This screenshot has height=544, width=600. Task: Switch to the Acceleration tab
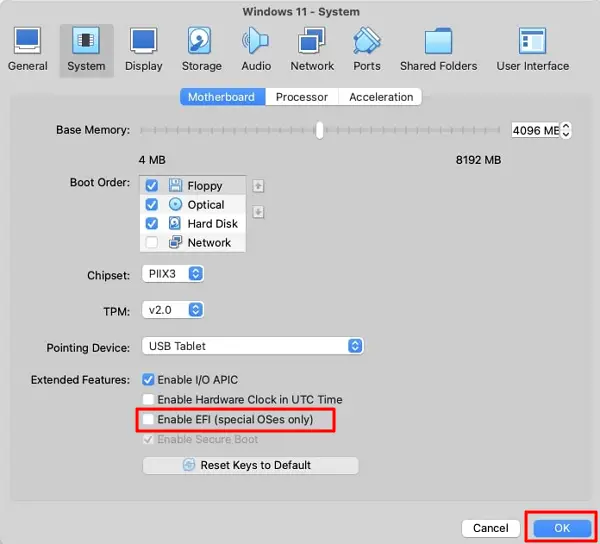[x=381, y=97]
